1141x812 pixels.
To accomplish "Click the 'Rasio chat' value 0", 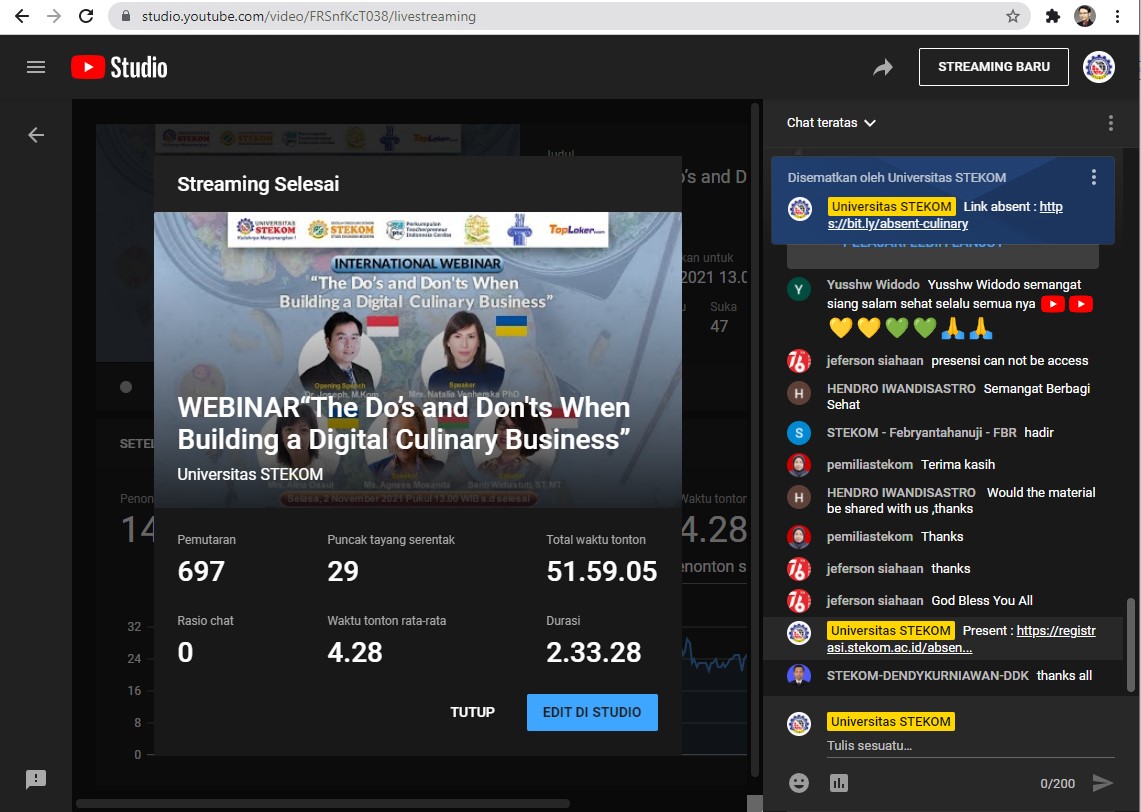I will point(186,652).
